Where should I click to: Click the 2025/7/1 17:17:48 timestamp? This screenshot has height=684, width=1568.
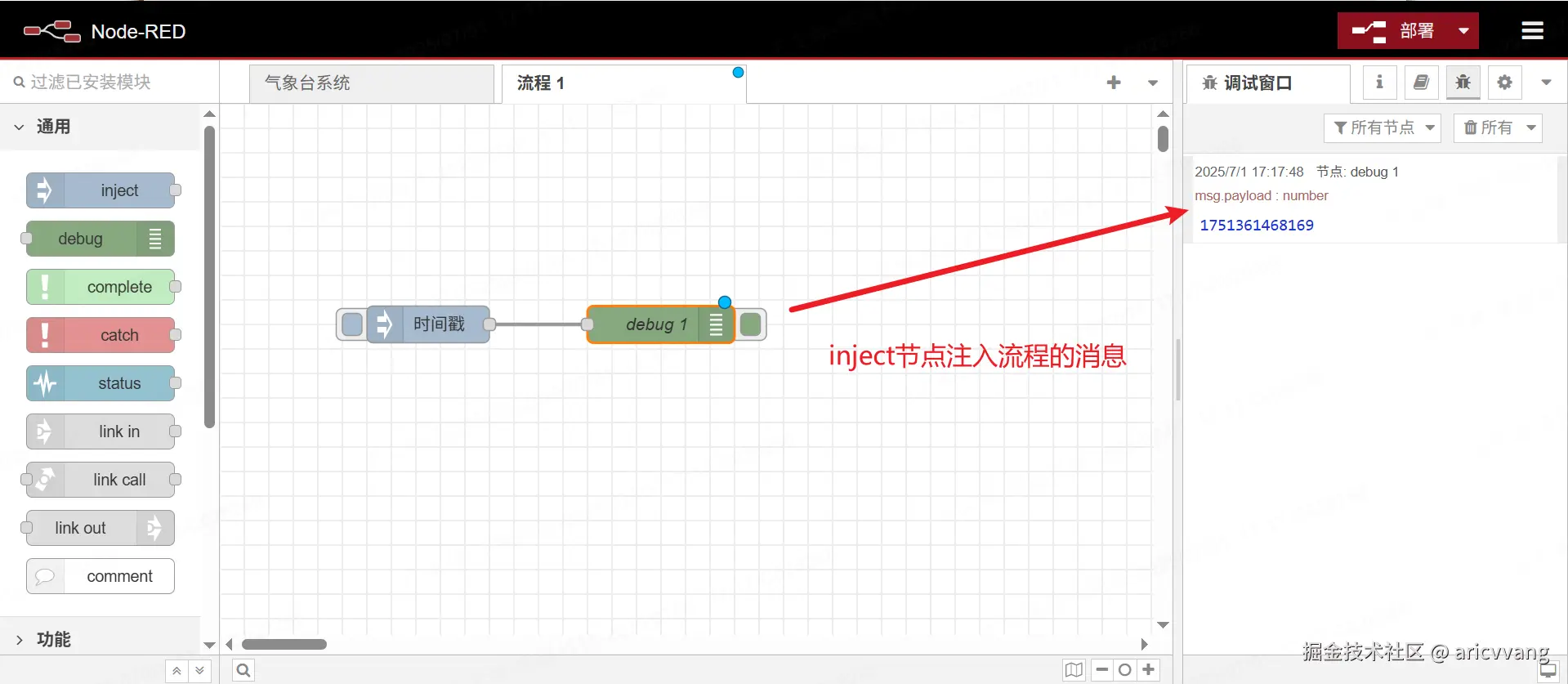[1249, 172]
